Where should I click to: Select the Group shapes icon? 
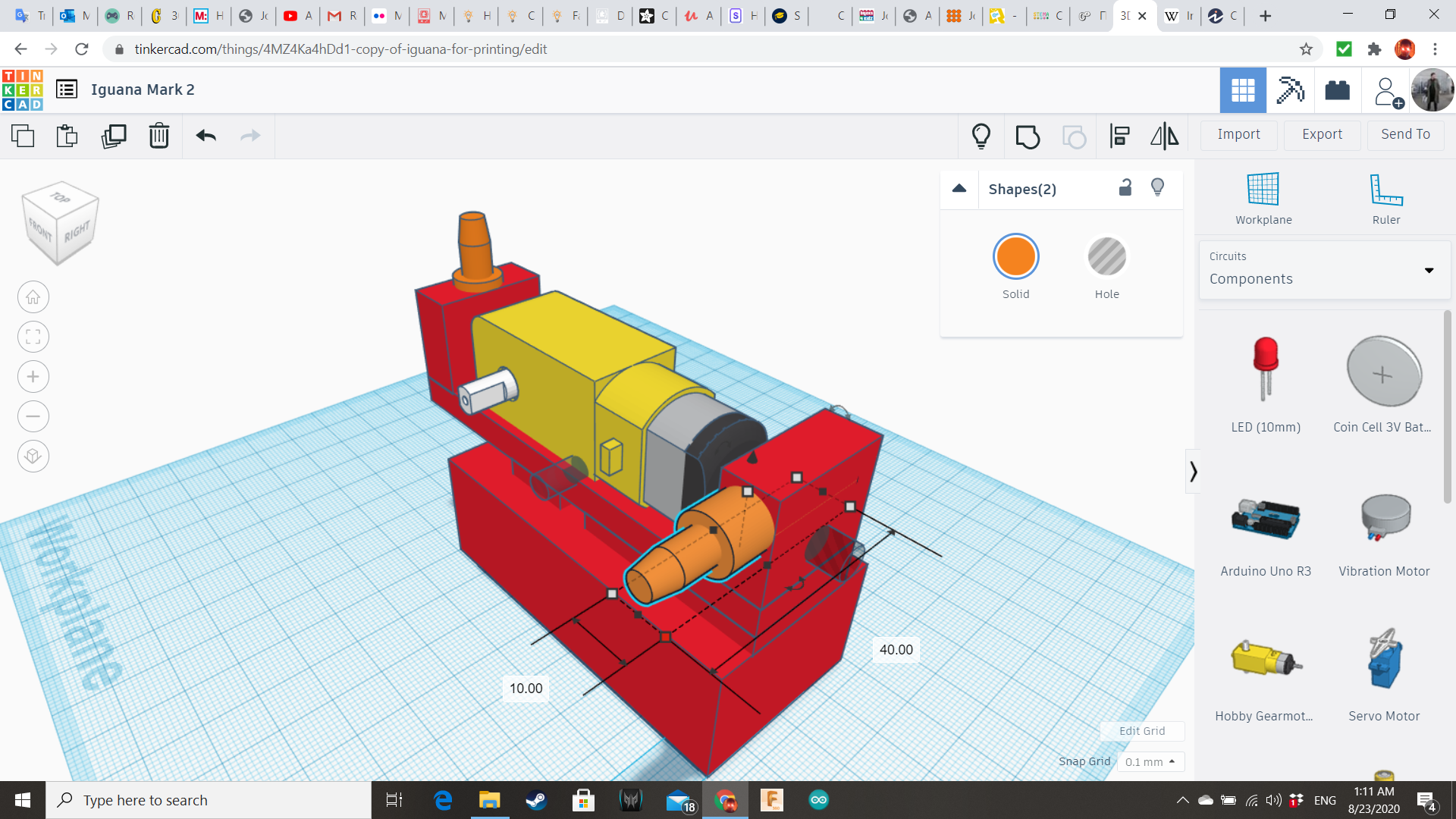[1028, 136]
